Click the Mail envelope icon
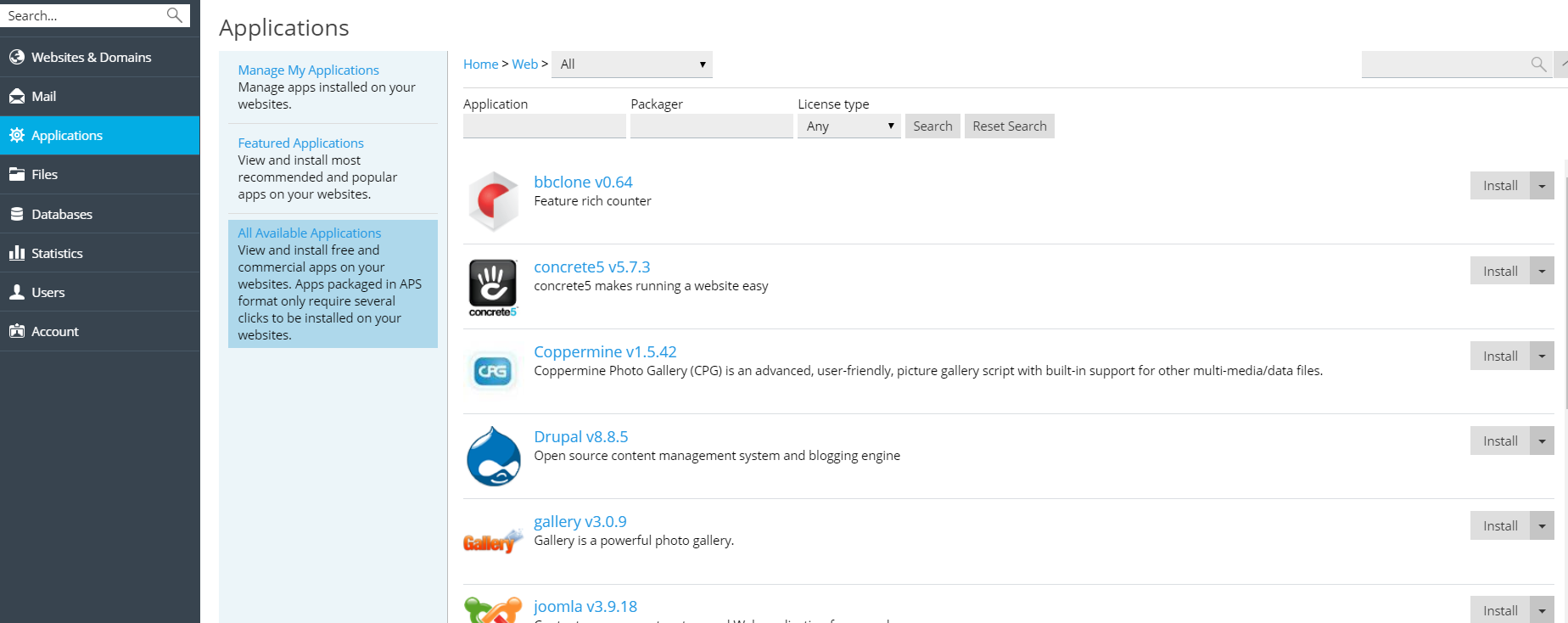This screenshot has height=623, width=1568. tap(17, 96)
